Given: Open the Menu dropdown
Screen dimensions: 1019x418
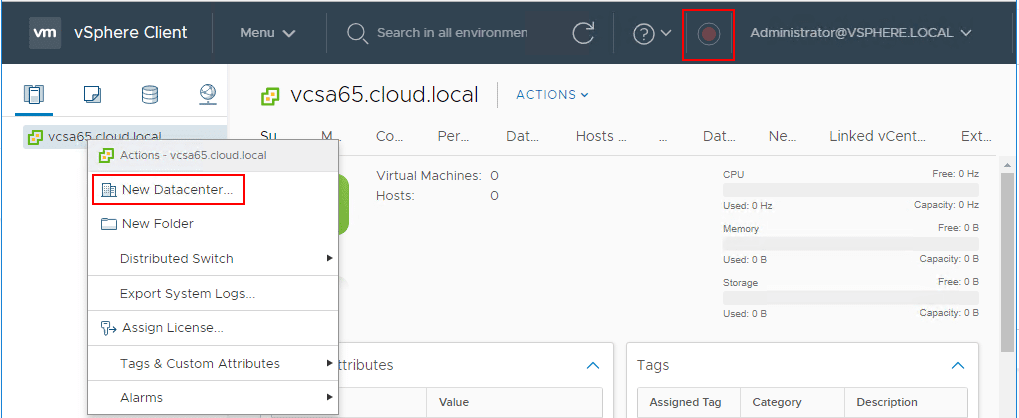Looking at the screenshot, I should pos(267,33).
